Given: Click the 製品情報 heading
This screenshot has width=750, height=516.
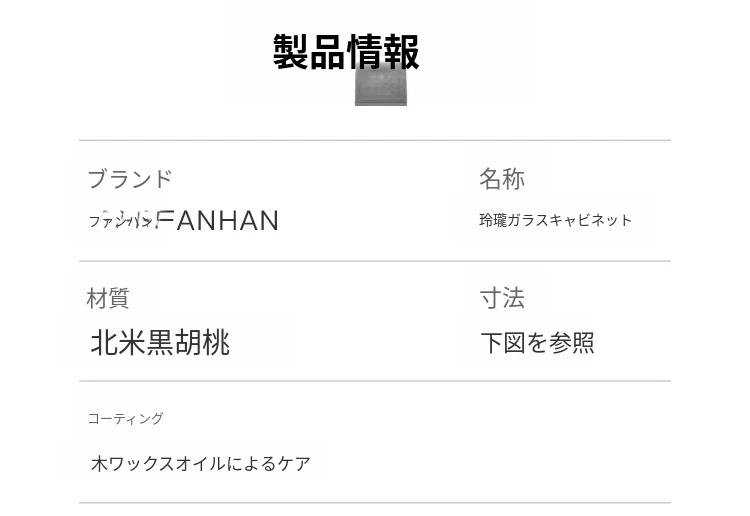Looking at the screenshot, I should [346, 52].
